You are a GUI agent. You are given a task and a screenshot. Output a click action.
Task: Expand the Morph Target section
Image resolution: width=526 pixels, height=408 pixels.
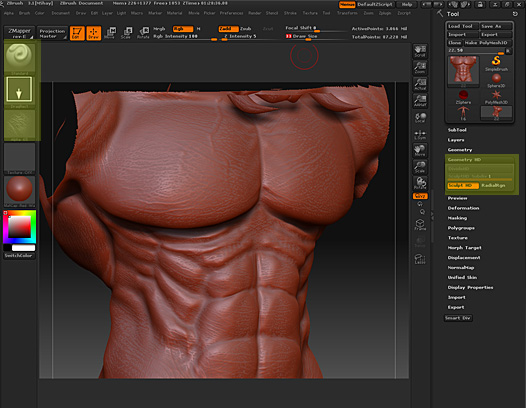[x=464, y=248]
